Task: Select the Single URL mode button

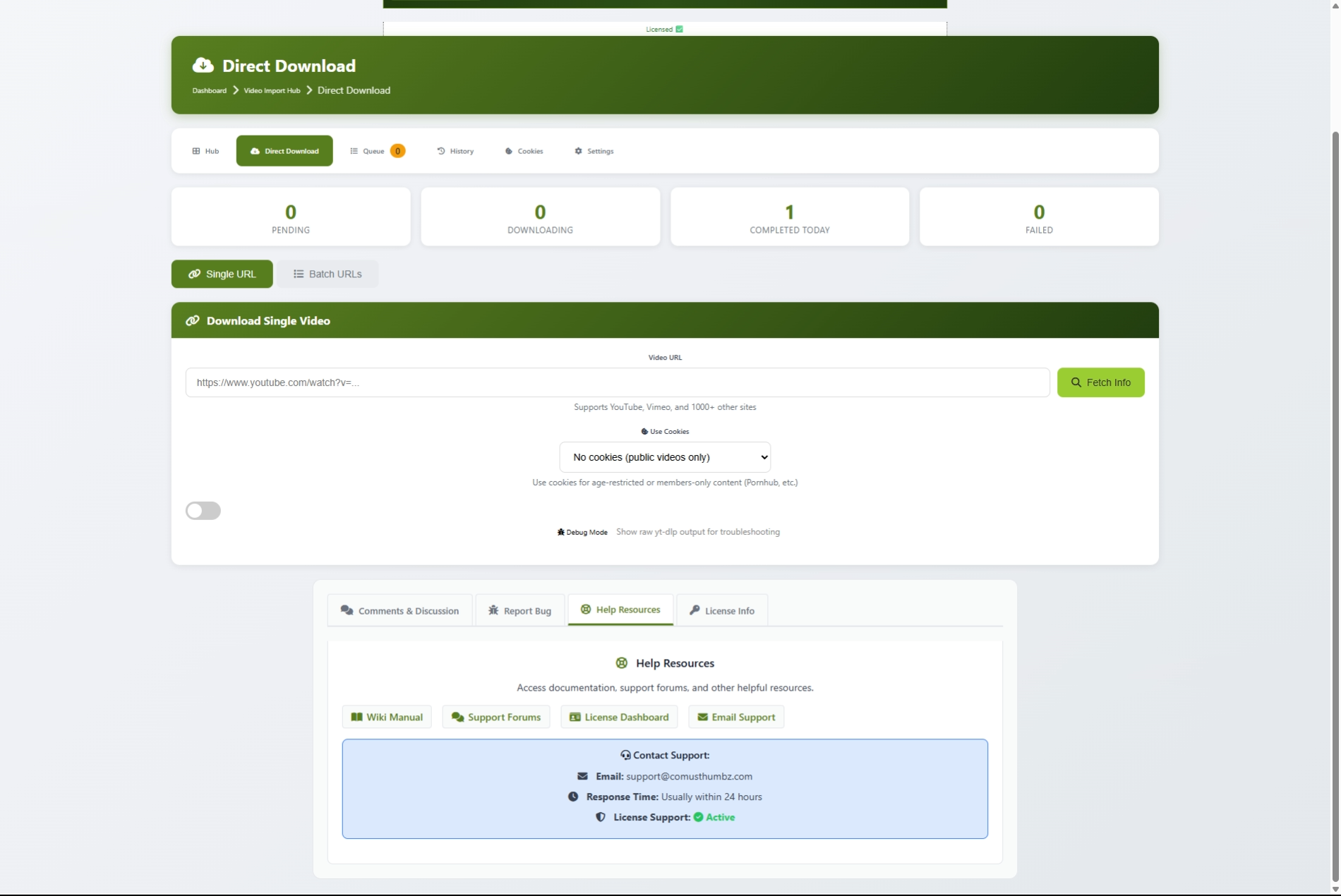Action: click(x=222, y=274)
